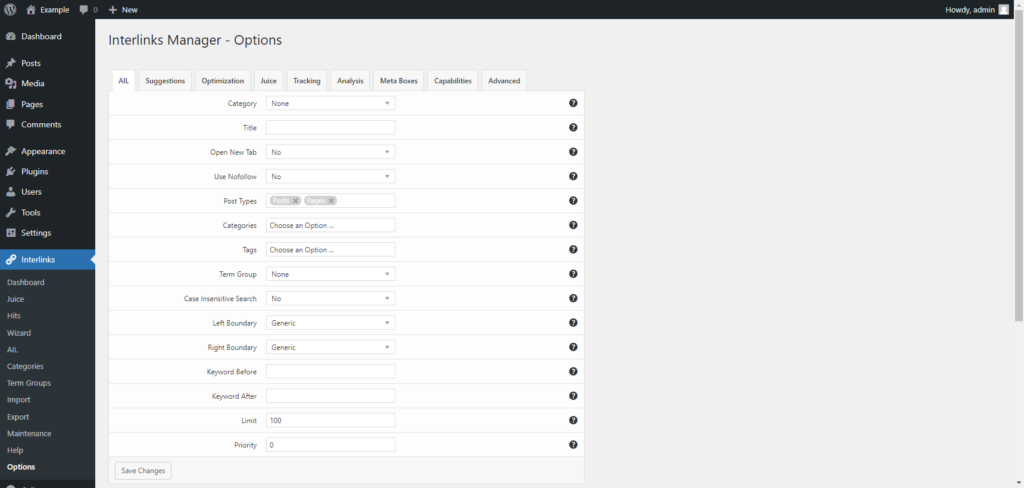The width and height of the screenshot is (1024, 488).
Task: Open help icon for Right Boundary
Action: click(573, 347)
